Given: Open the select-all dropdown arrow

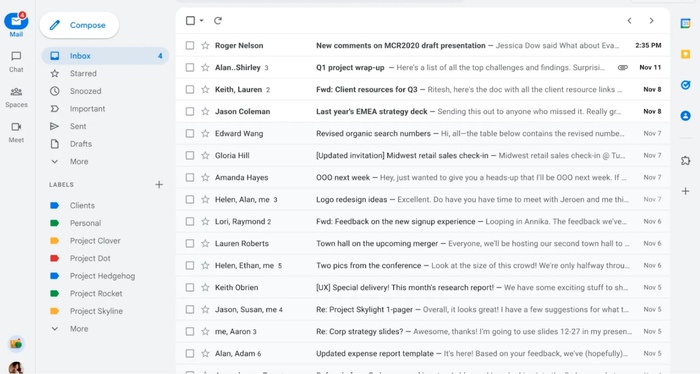Looking at the screenshot, I should tap(201, 21).
